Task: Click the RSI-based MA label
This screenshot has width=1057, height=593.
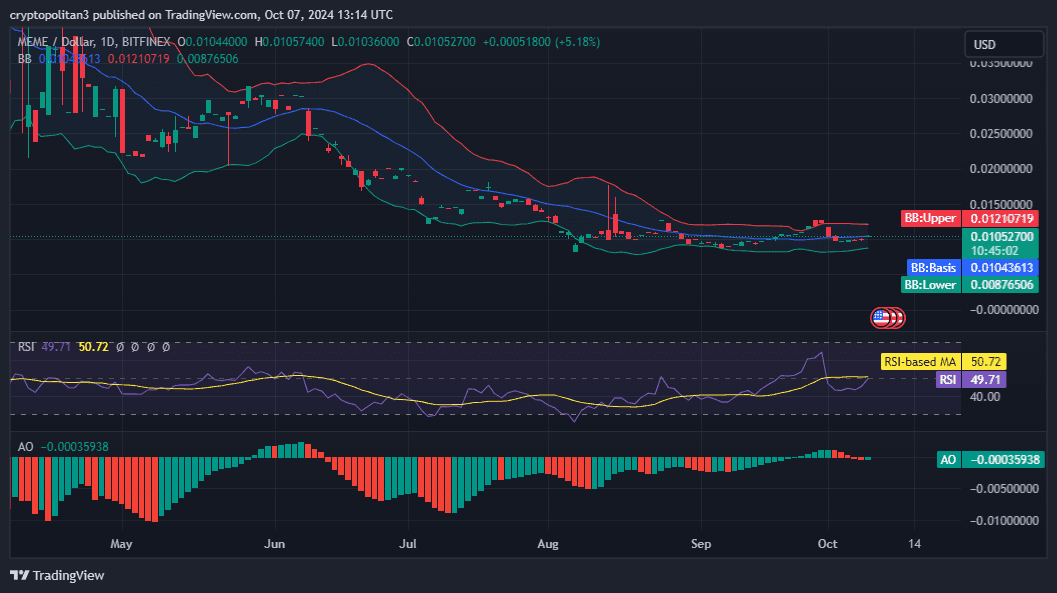Action: click(920, 362)
